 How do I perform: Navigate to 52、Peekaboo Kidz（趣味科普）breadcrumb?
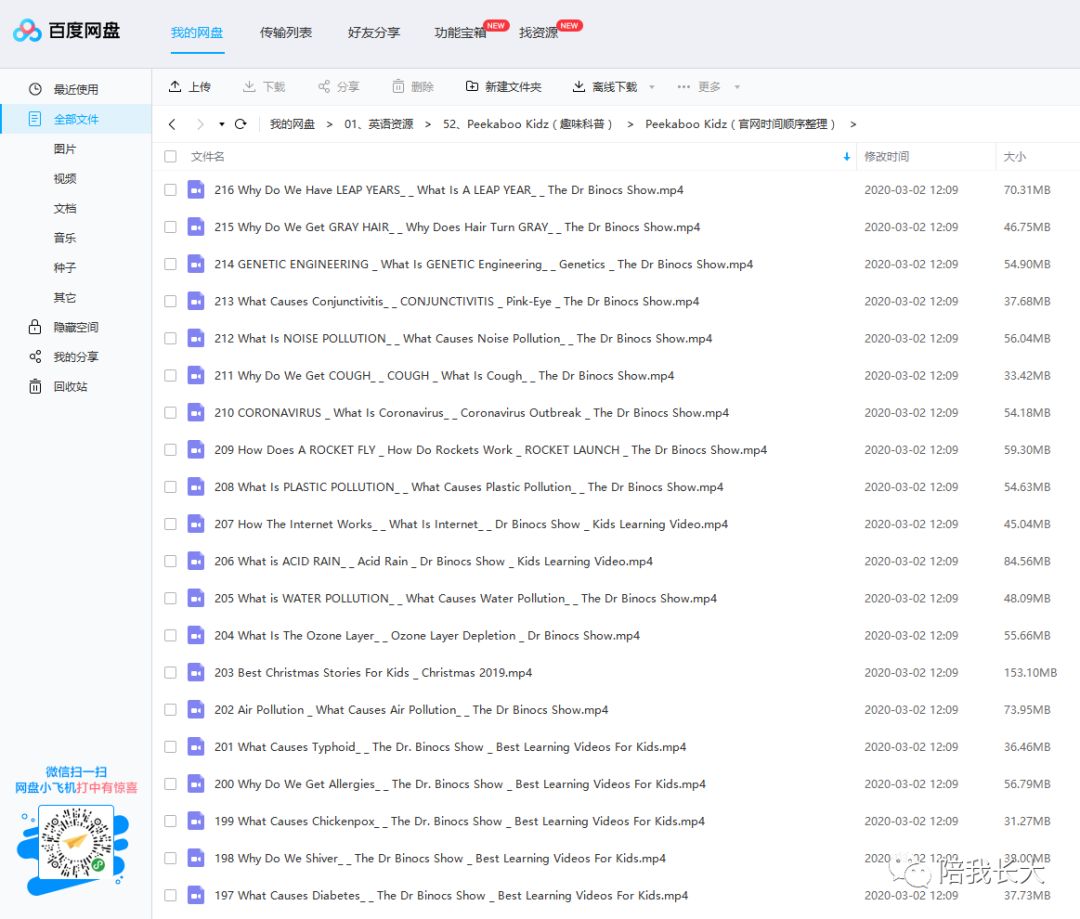pos(528,124)
